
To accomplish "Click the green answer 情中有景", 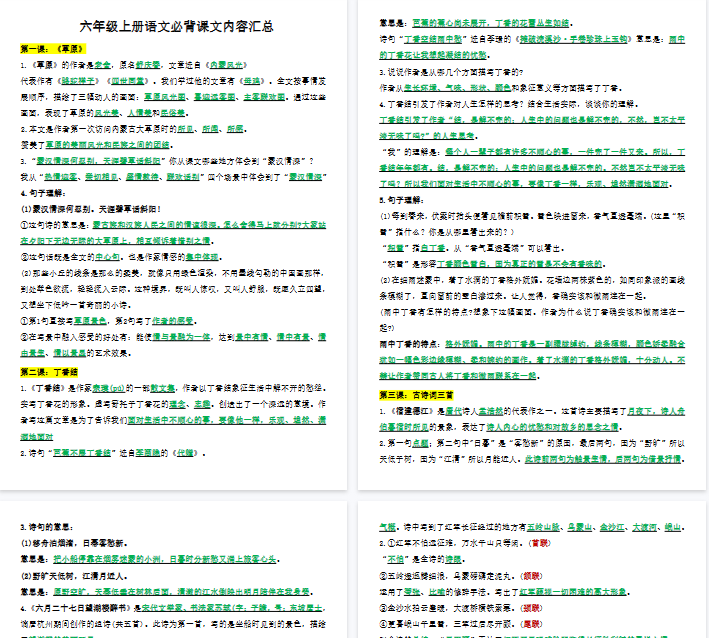I will tap(252, 337).
